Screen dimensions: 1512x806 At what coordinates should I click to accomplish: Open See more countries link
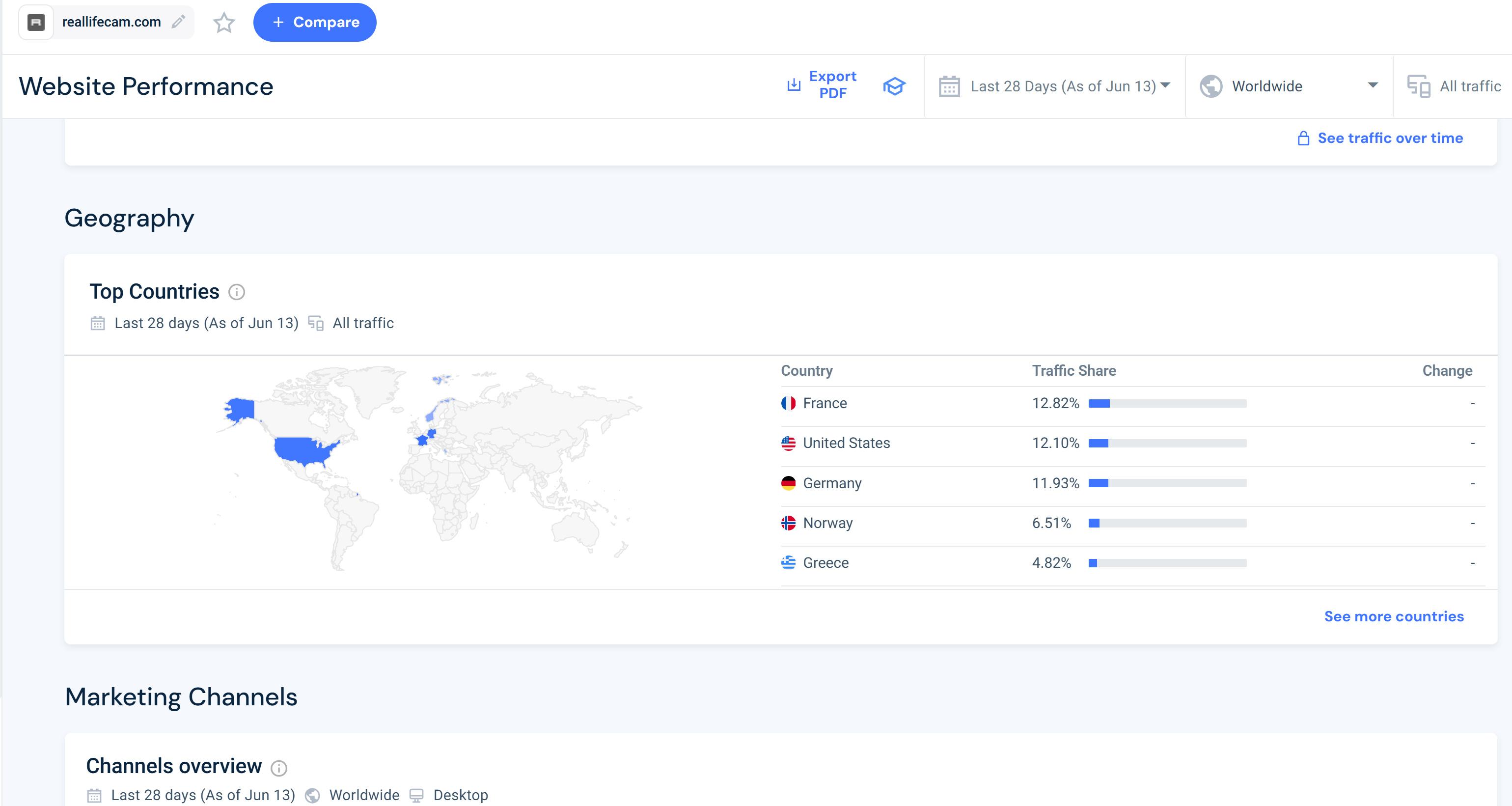(1394, 616)
